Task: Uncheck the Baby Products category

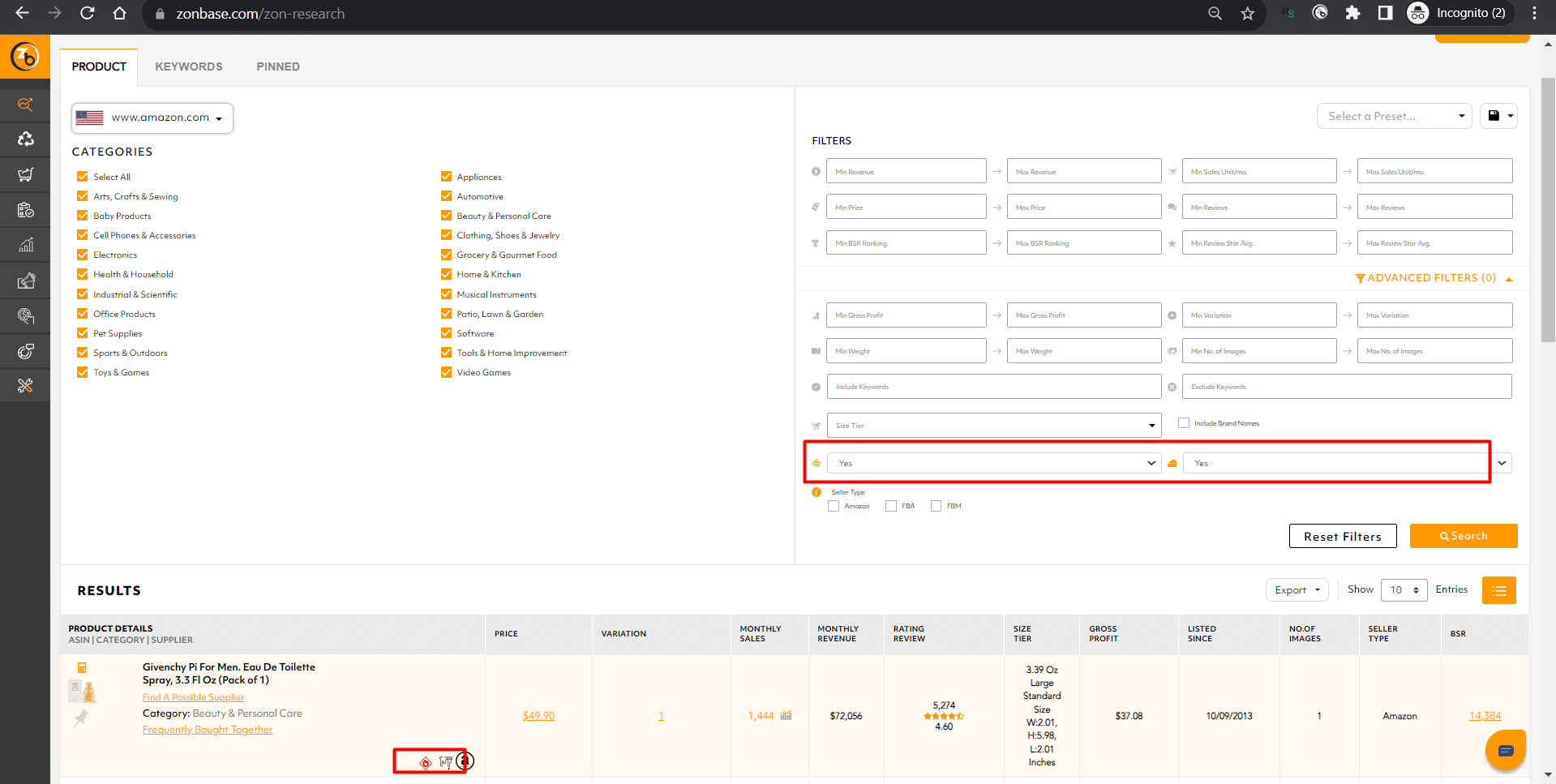Action: click(82, 215)
